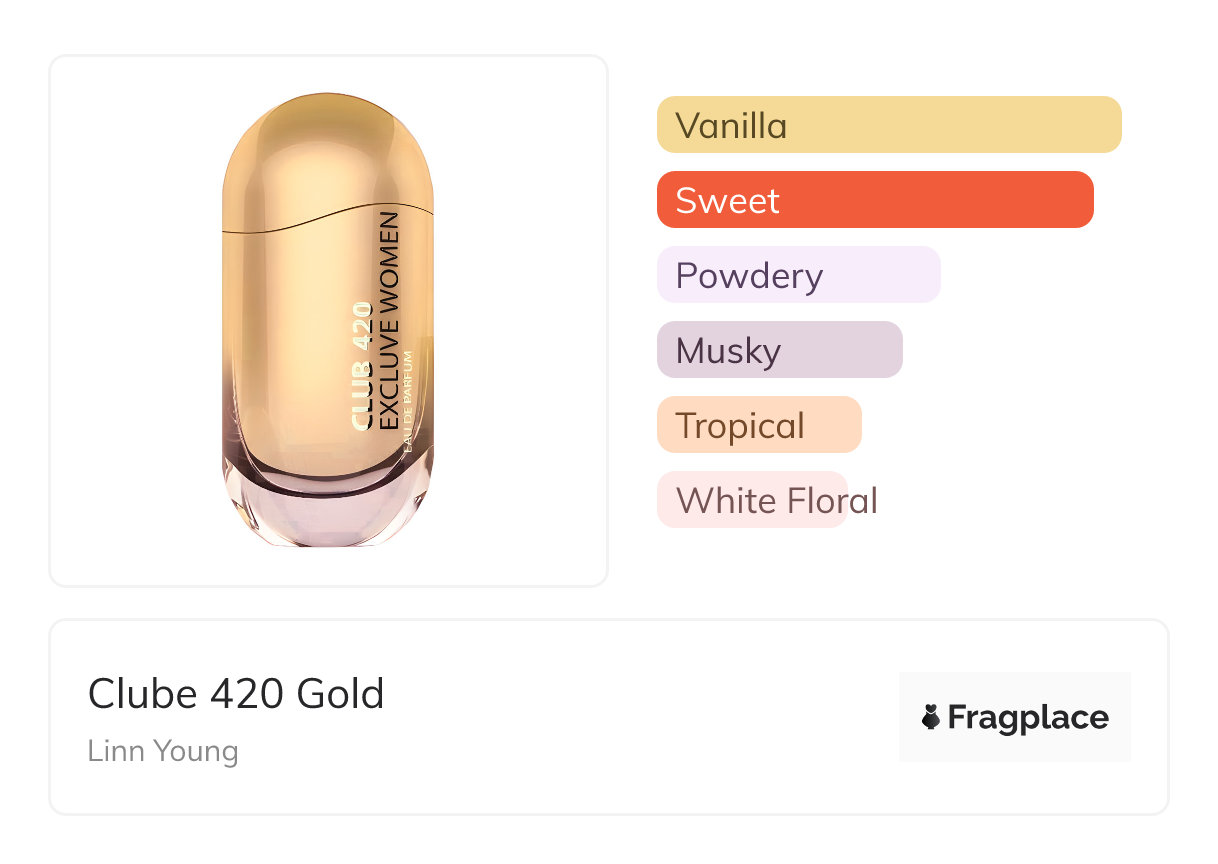1218x864 pixels.
Task: Click the word Floral in White Floral
Action: tap(828, 500)
